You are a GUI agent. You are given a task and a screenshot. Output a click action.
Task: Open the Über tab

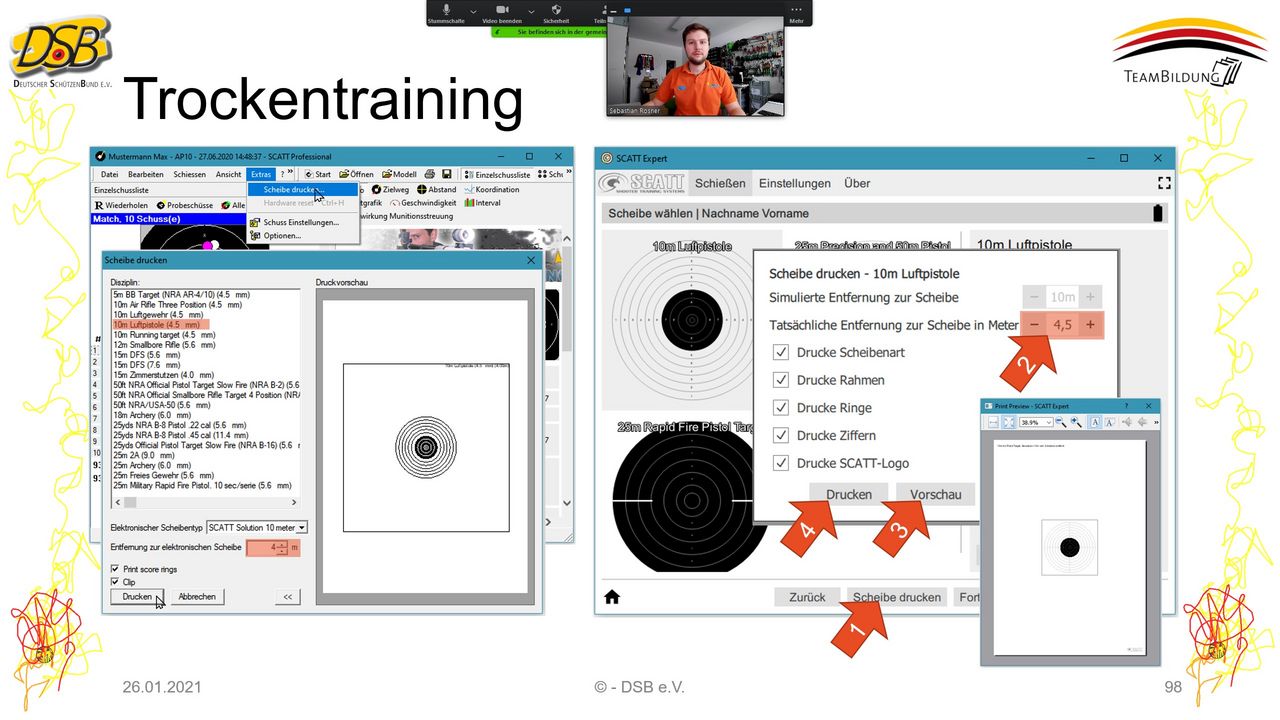pyautogui.click(x=857, y=183)
